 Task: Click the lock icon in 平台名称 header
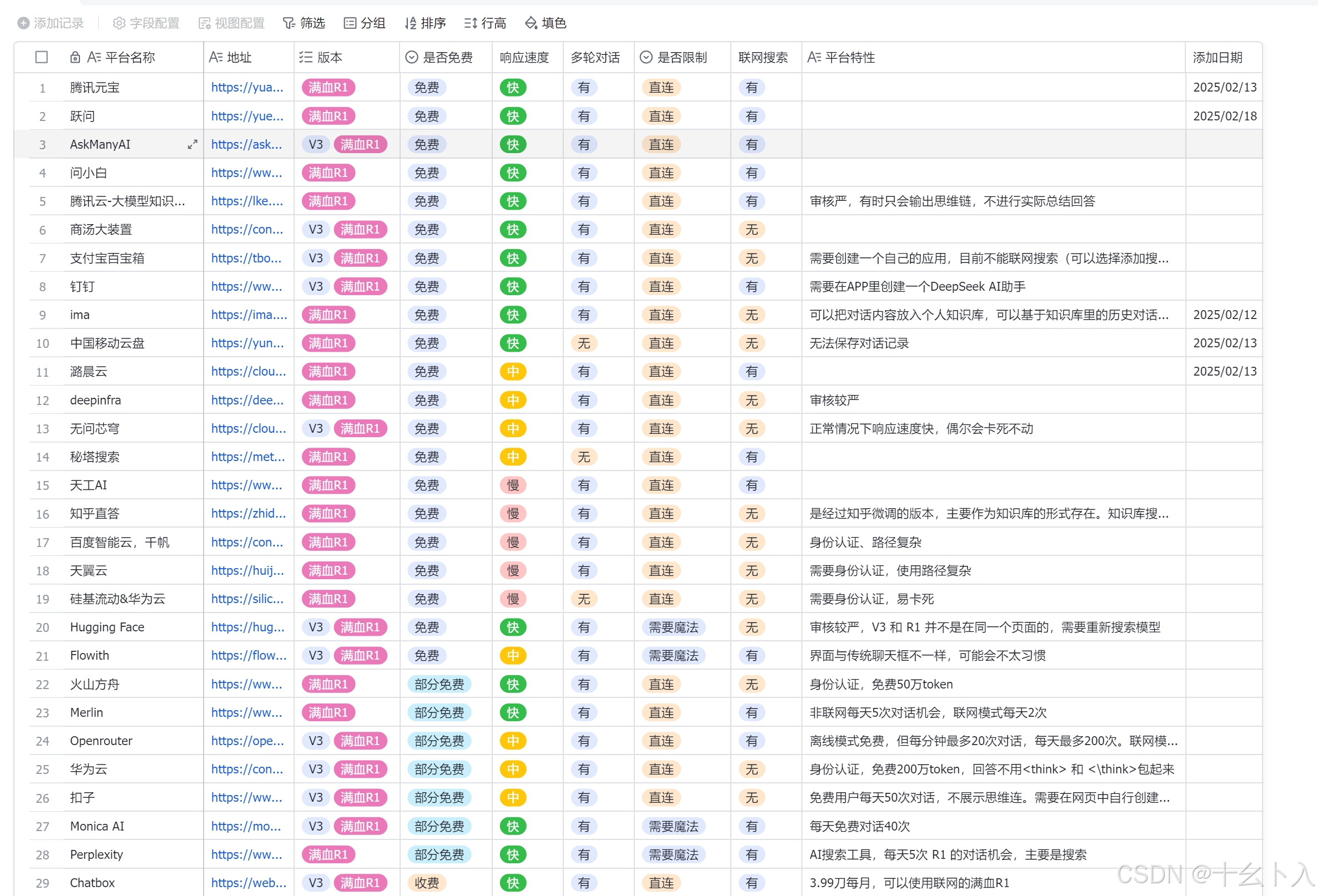coord(75,57)
